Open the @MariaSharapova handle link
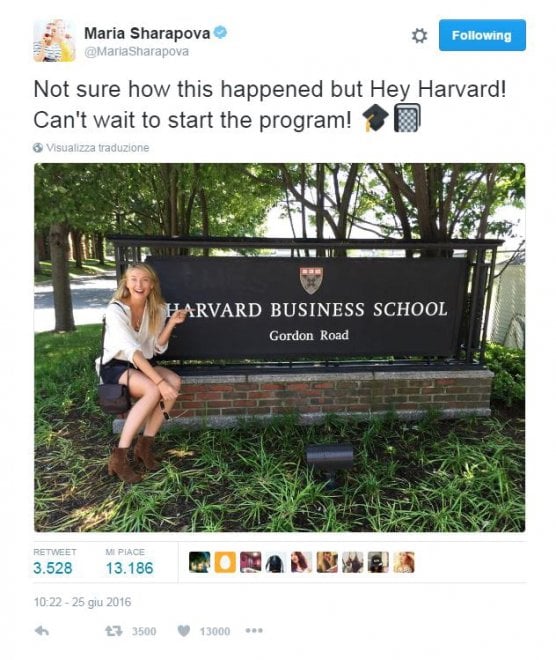This screenshot has width=556, height=660. coord(136,51)
